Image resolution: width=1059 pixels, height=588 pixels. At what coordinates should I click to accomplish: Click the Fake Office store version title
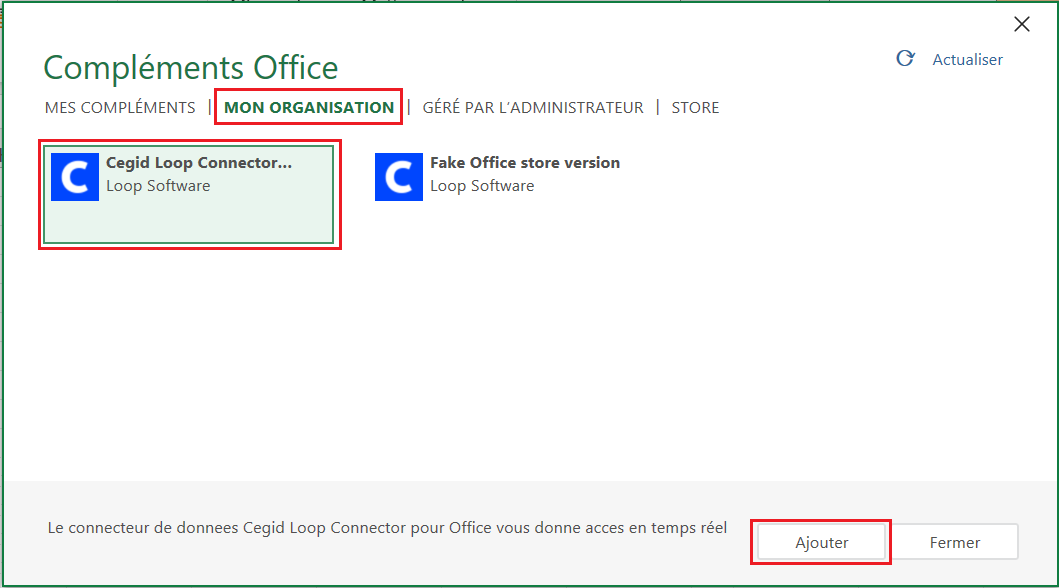525,163
